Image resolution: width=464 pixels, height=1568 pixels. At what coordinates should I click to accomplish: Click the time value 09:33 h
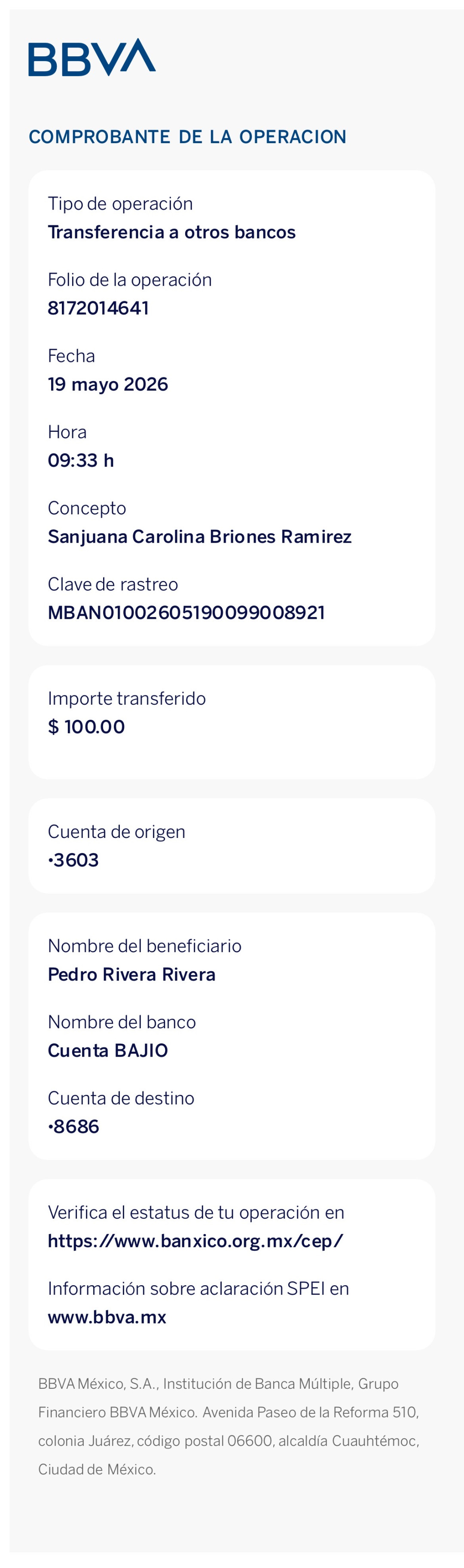pos(81,460)
